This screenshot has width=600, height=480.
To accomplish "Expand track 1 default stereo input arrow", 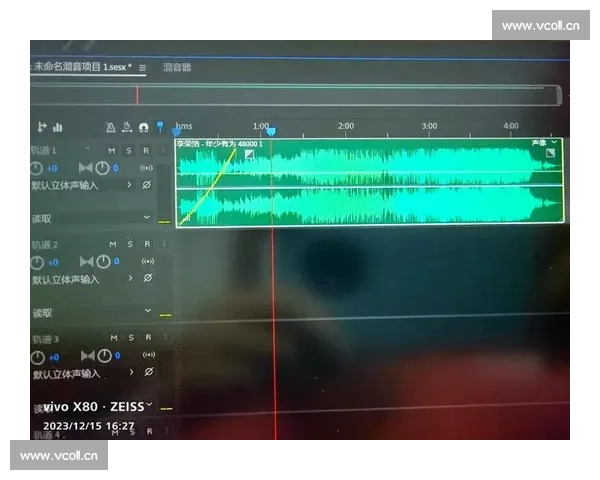I will point(130,185).
